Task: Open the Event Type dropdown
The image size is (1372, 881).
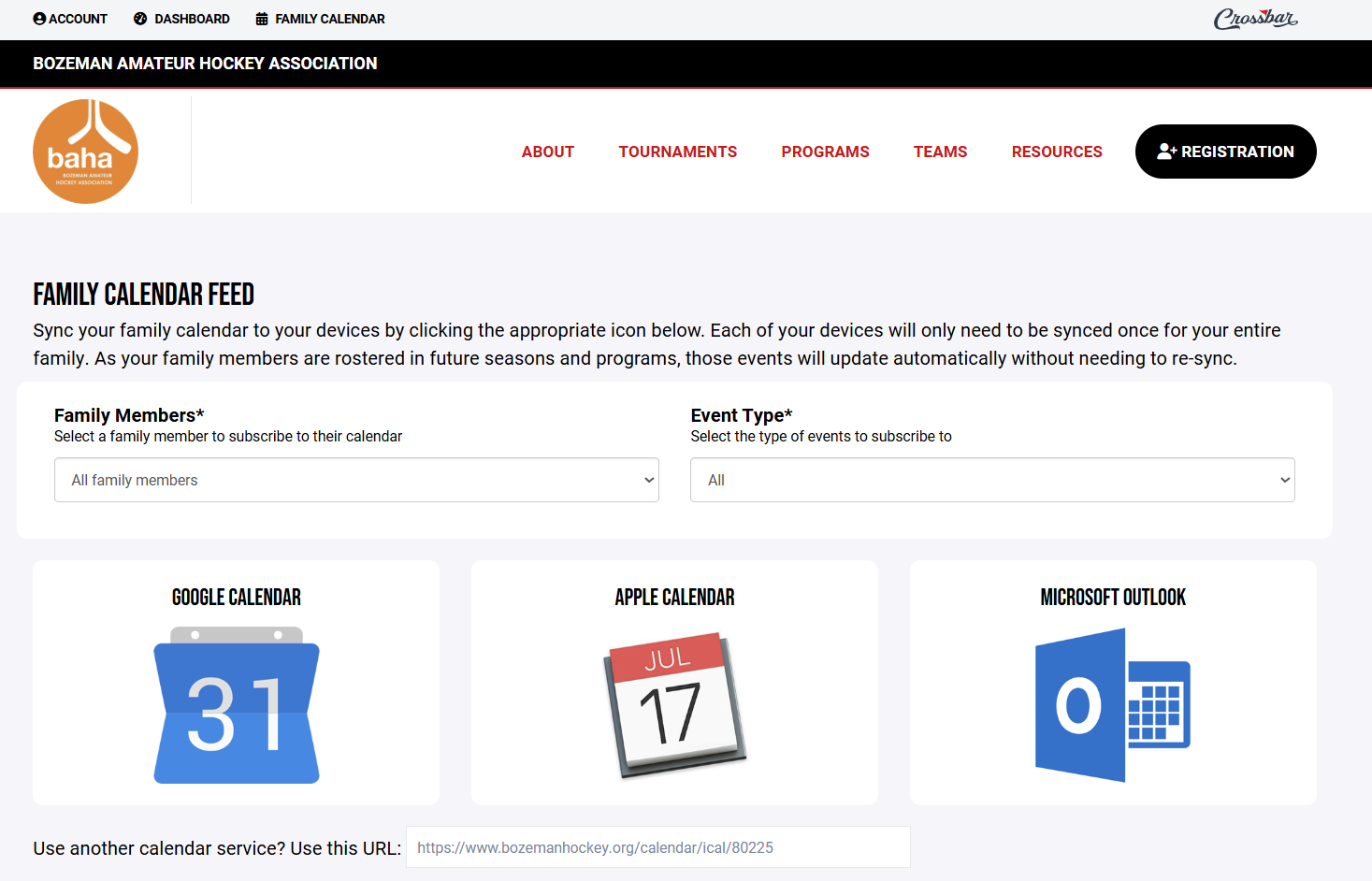Action: (x=992, y=480)
